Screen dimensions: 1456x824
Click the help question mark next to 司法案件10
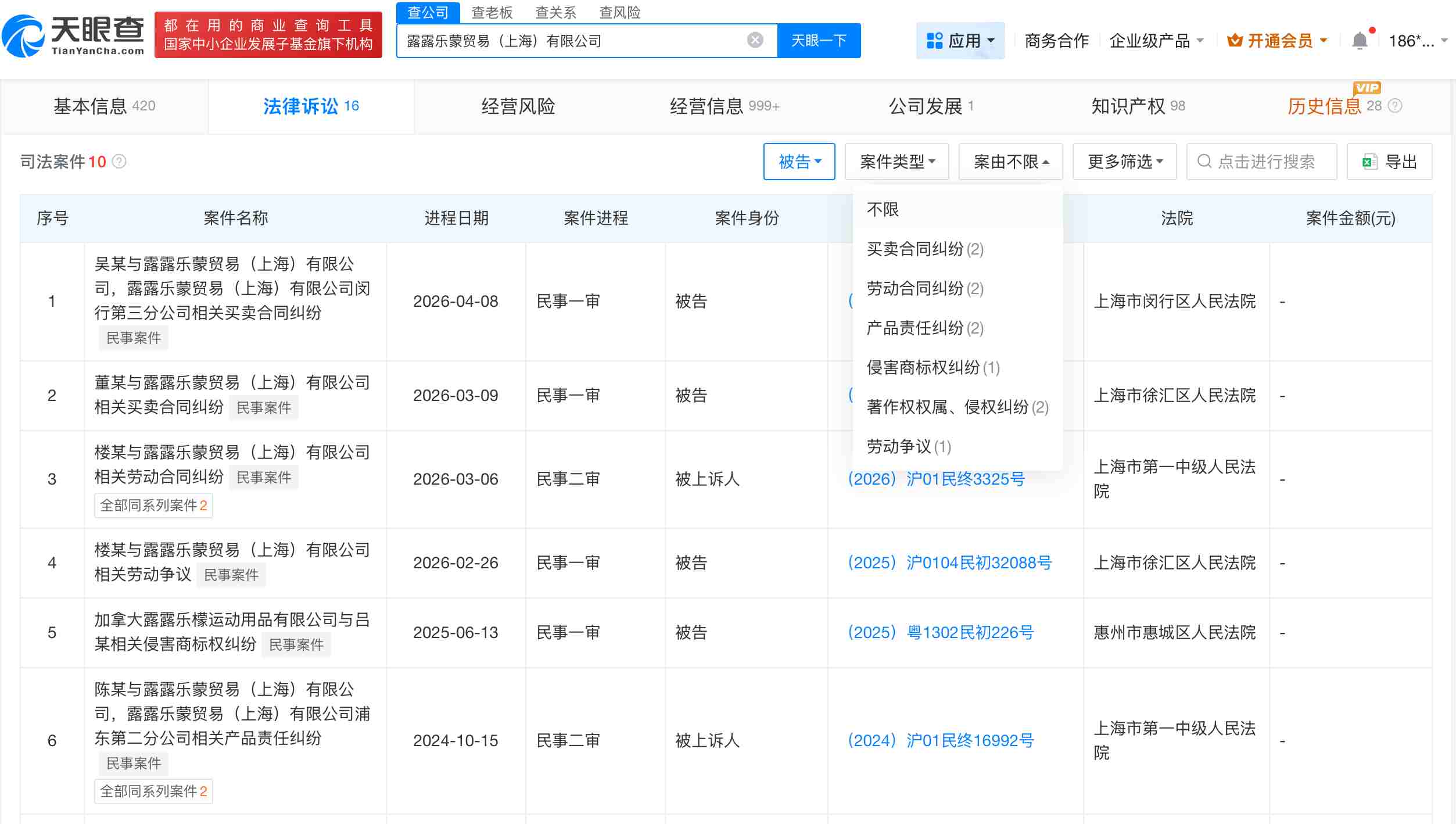(x=120, y=162)
